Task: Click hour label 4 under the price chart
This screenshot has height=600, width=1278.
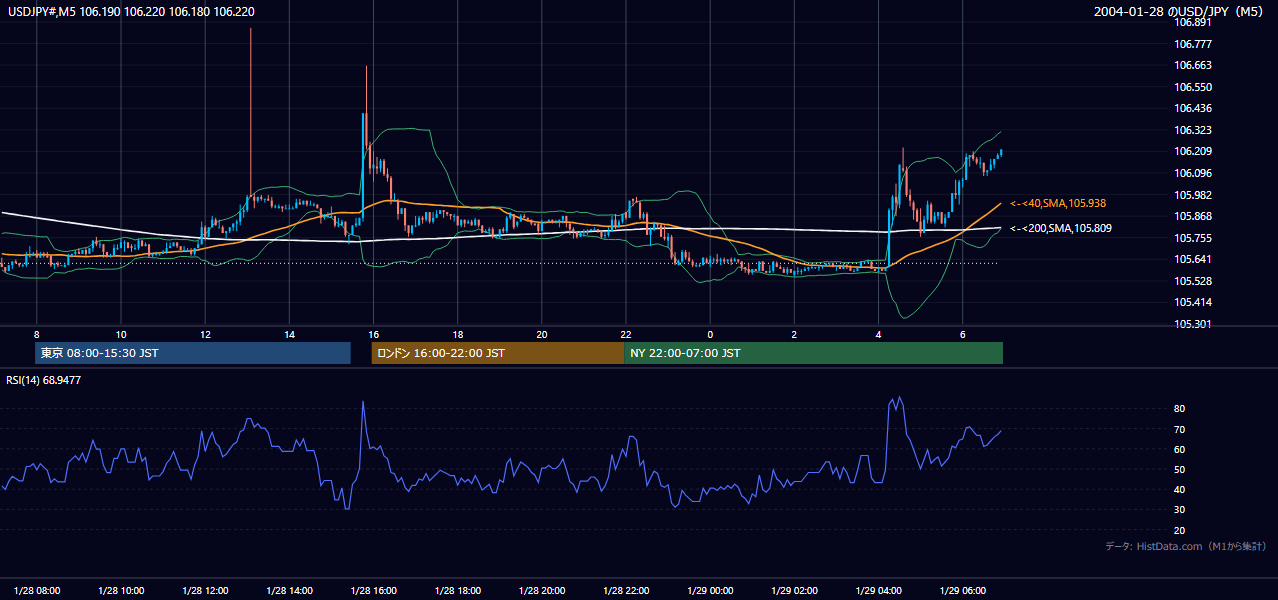Action: tap(878, 334)
